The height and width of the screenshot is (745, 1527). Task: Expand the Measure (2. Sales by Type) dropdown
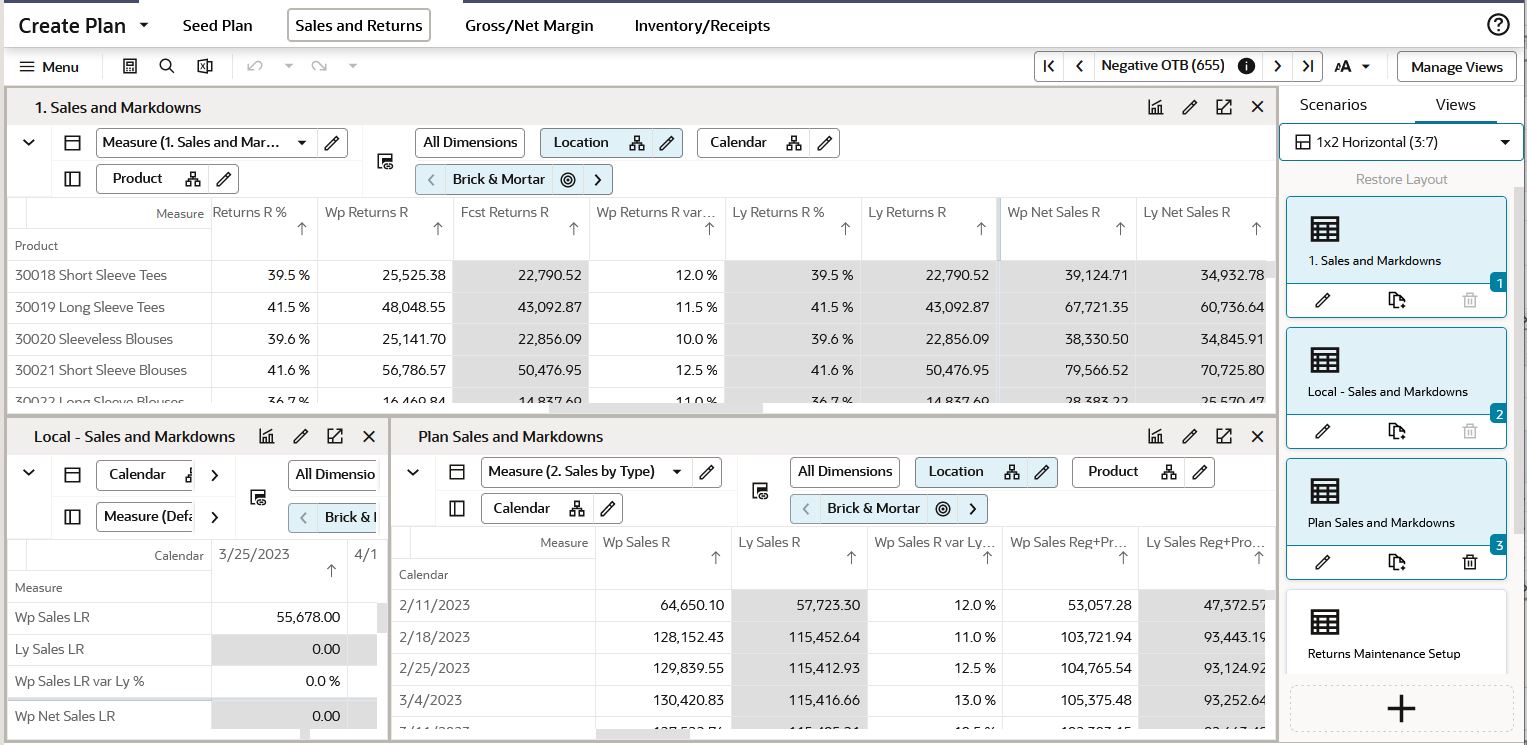click(677, 472)
